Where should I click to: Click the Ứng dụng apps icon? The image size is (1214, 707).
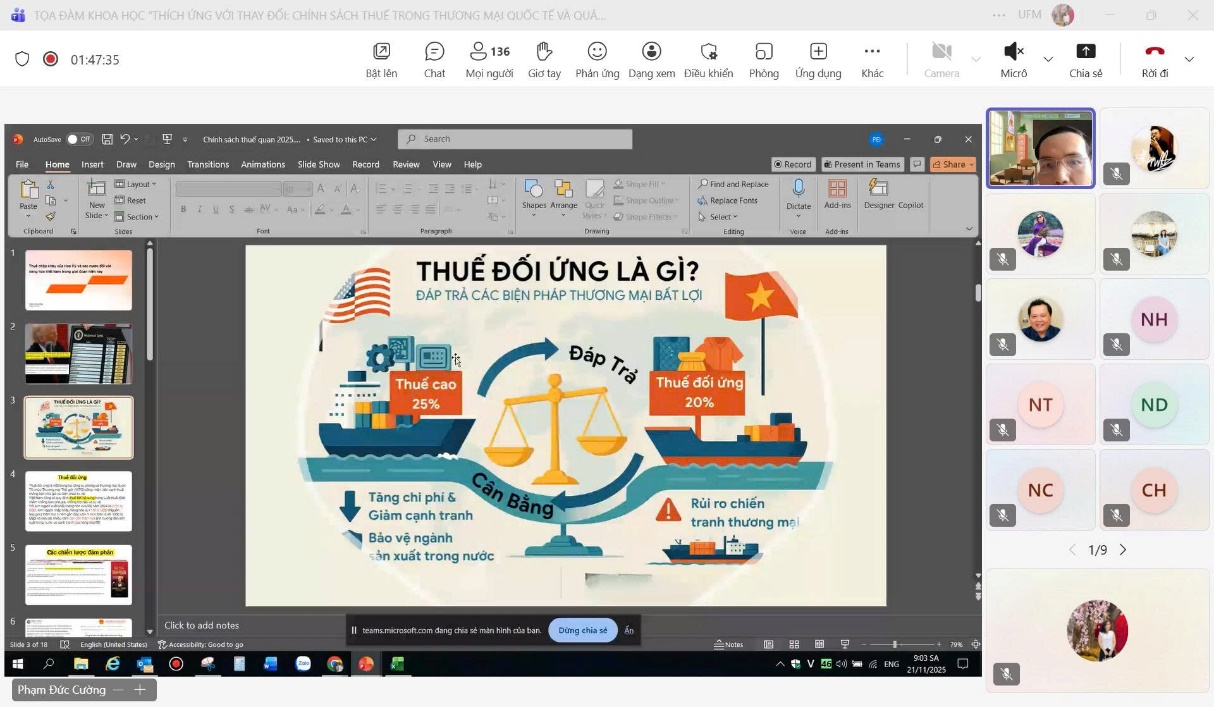pyautogui.click(x=818, y=59)
